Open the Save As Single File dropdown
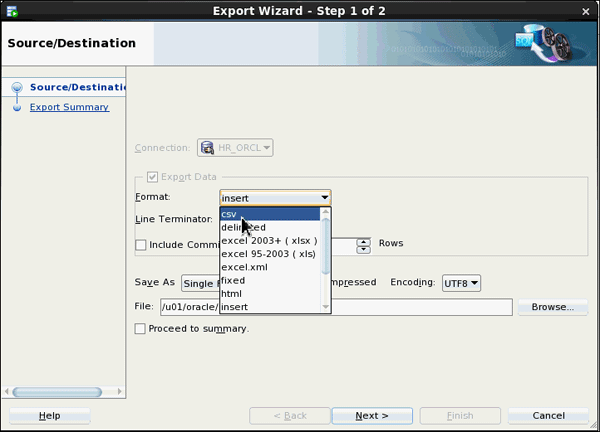This screenshot has height=432, width=600. [201, 284]
